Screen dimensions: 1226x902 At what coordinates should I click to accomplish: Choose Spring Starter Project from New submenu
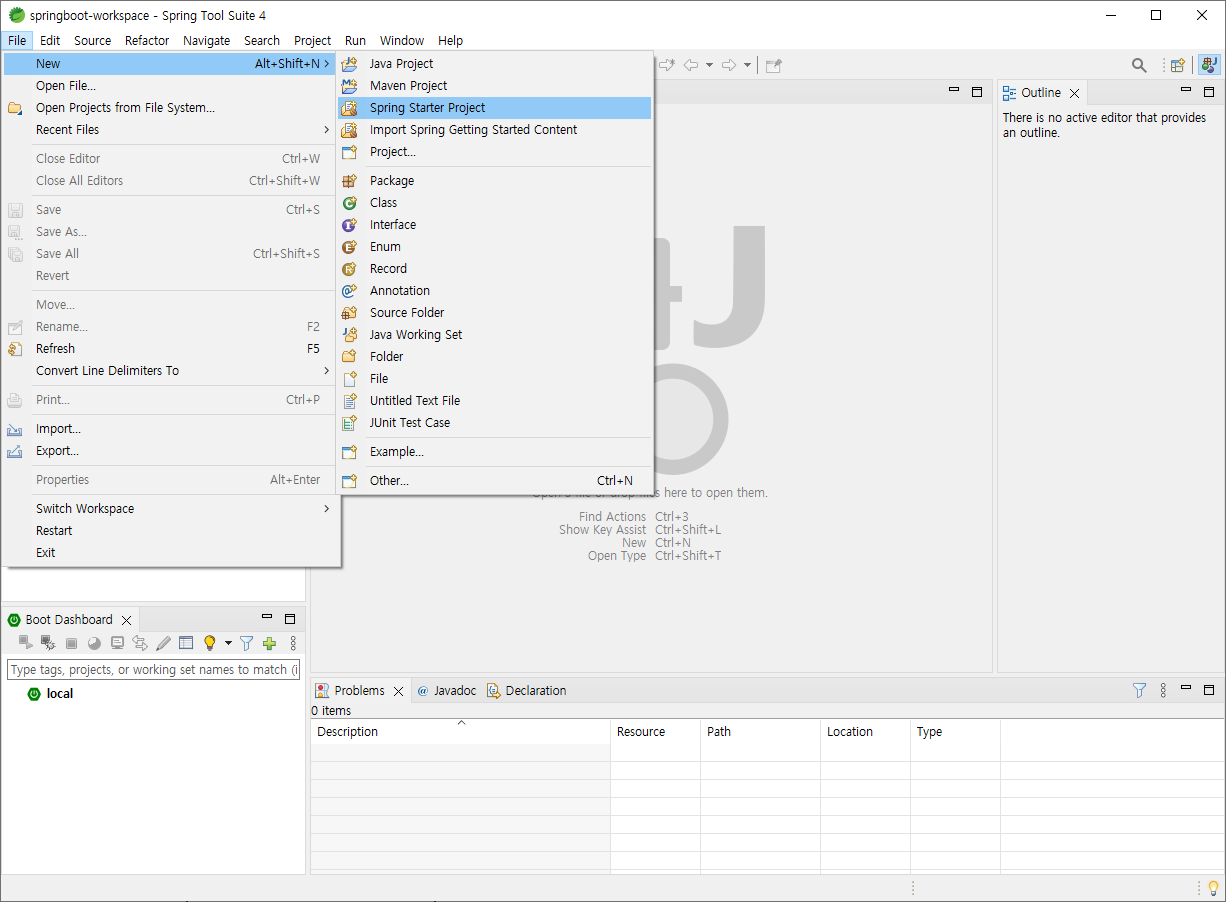click(x=495, y=108)
